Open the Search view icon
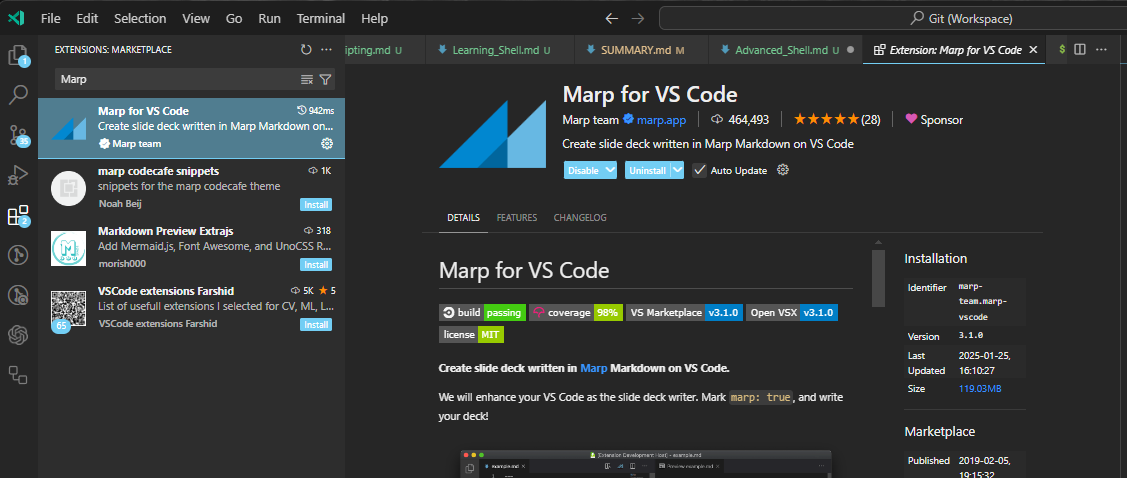The image size is (1127, 478). [18, 95]
